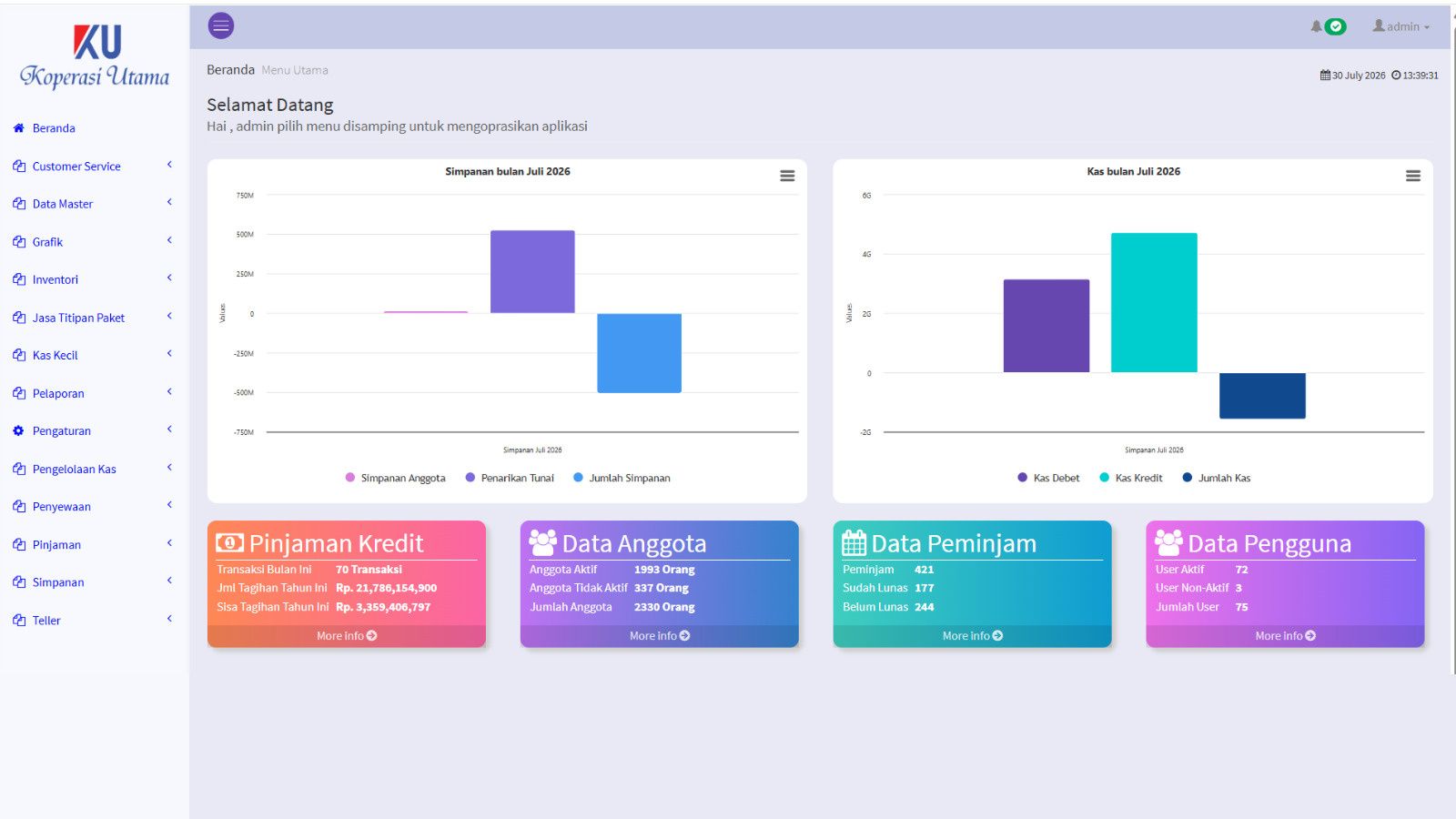
Task: Open Simpanan sidebar menu
Action: (x=93, y=582)
